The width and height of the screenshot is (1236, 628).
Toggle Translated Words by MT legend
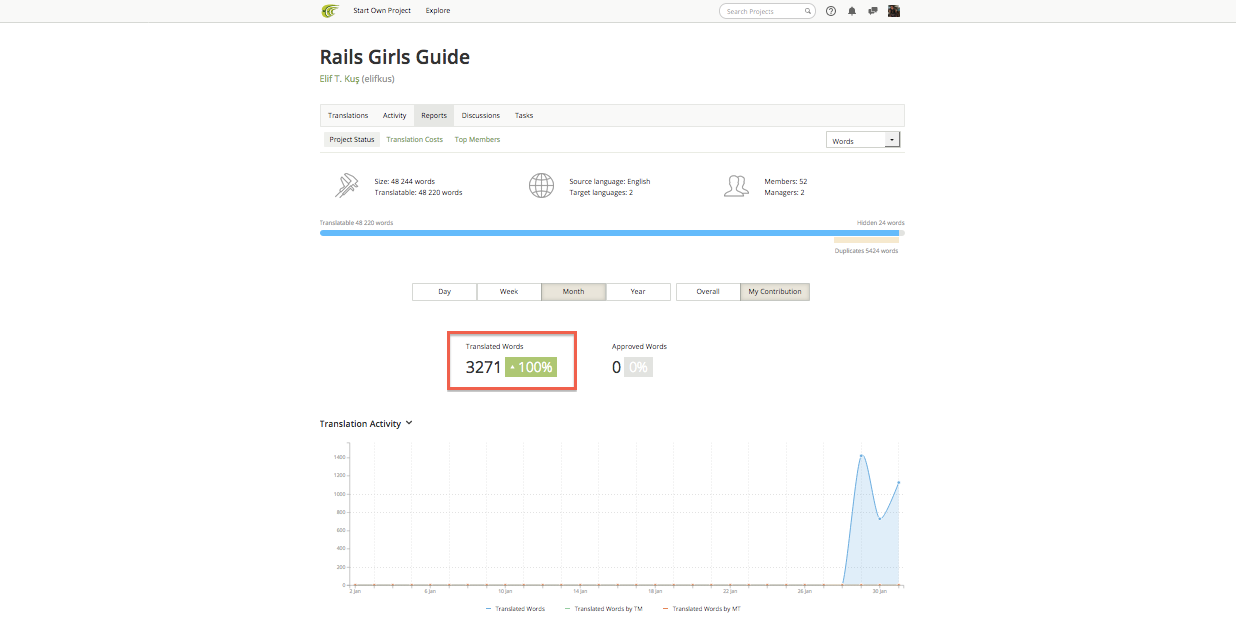[702, 609]
